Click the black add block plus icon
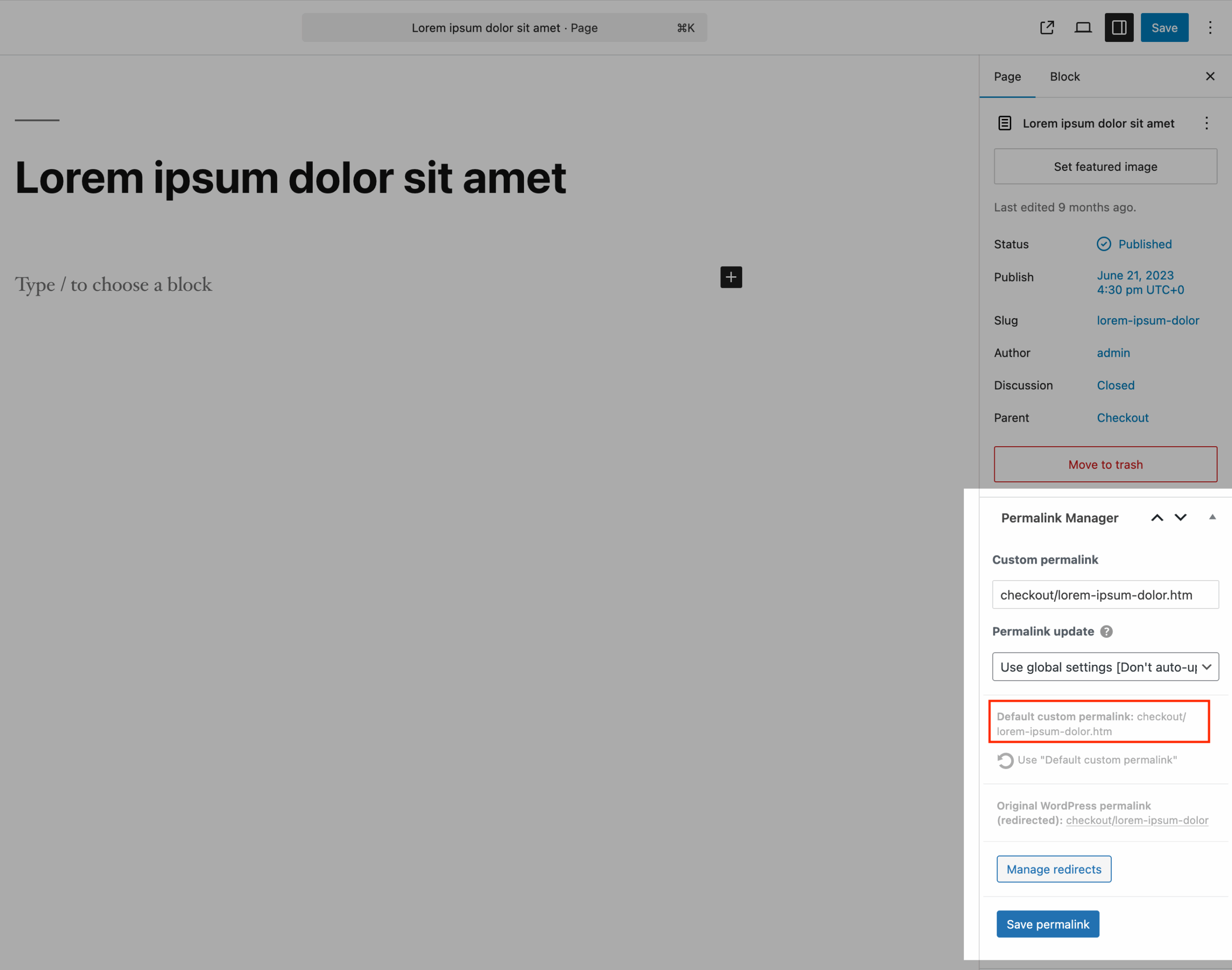Viewport: 1232px width, 970px height. [731, 277]
